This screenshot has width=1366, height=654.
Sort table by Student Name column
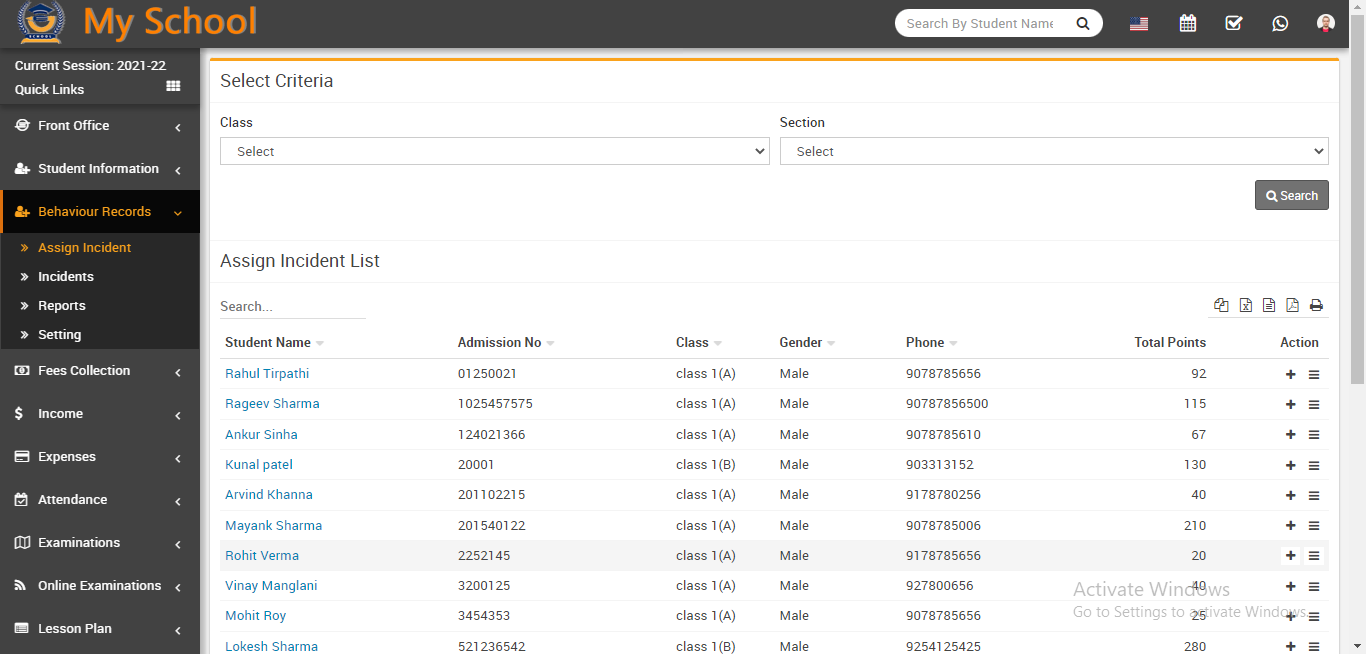coord(268,343)
